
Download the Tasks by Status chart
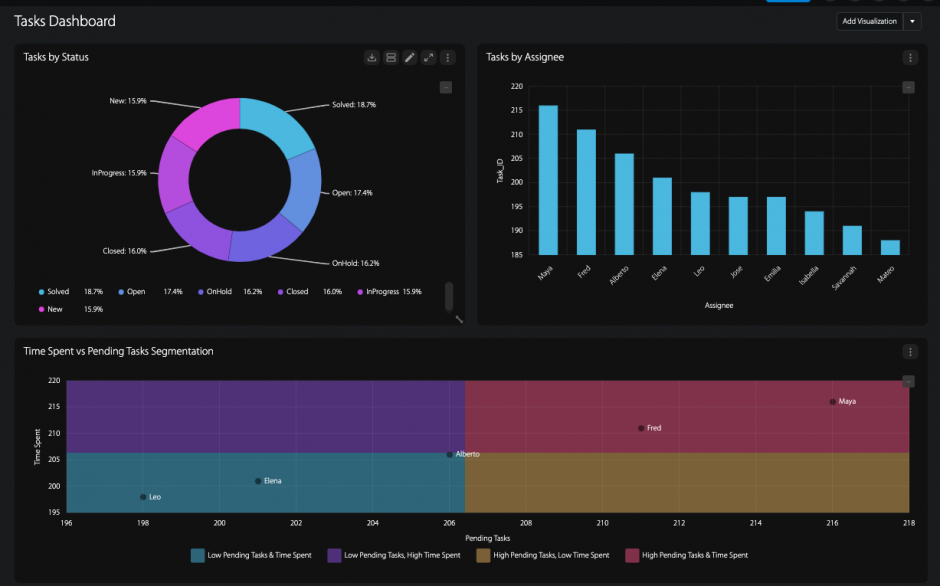(371, 57)
